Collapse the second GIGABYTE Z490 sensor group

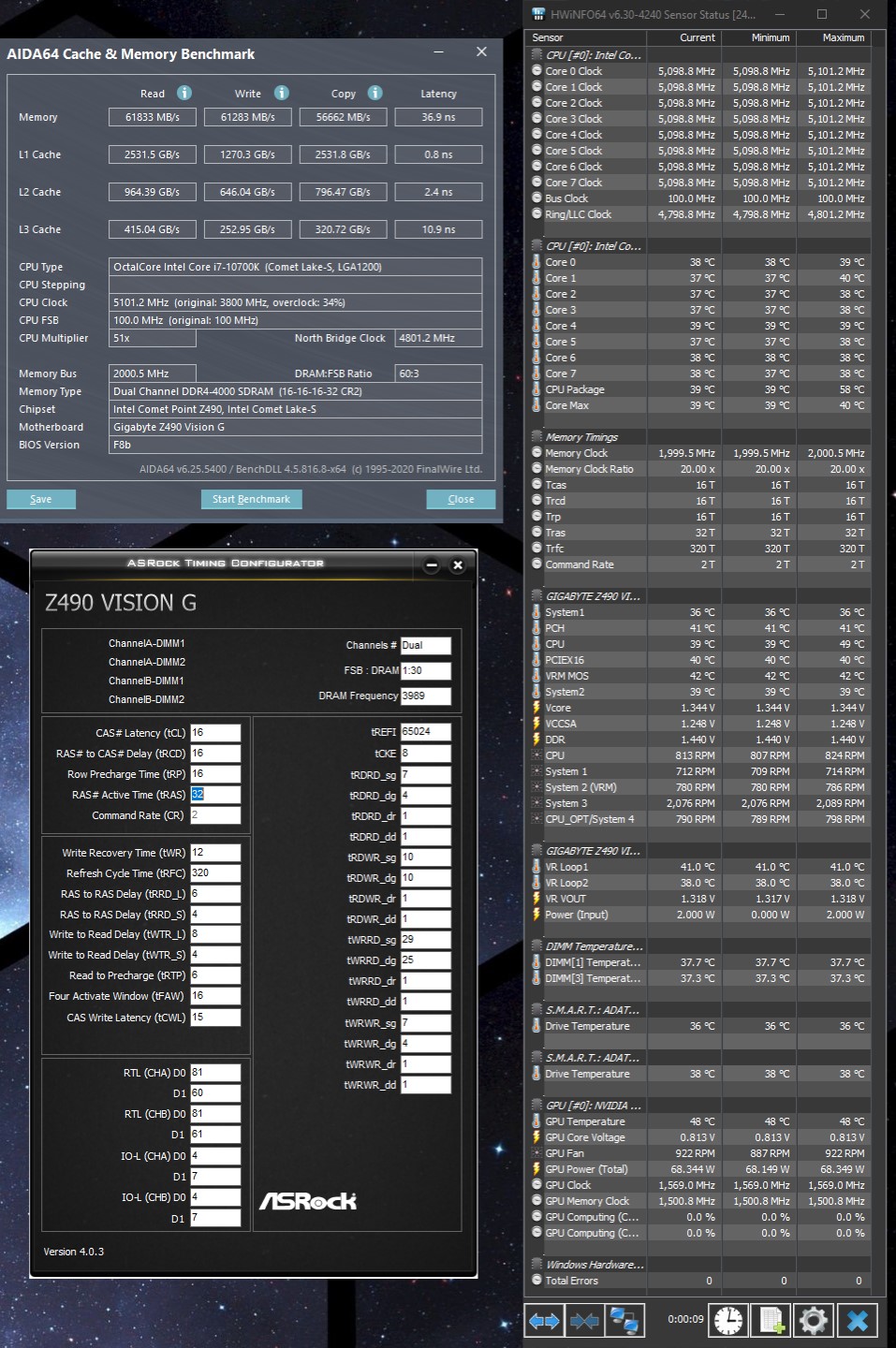[x=537, y=851]
